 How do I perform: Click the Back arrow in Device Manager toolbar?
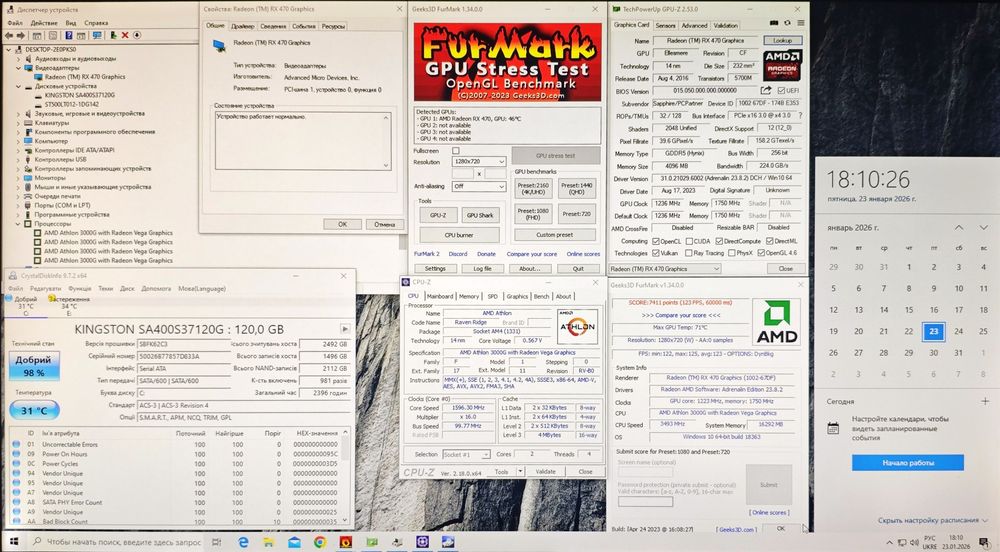click(x=10, y=36)
